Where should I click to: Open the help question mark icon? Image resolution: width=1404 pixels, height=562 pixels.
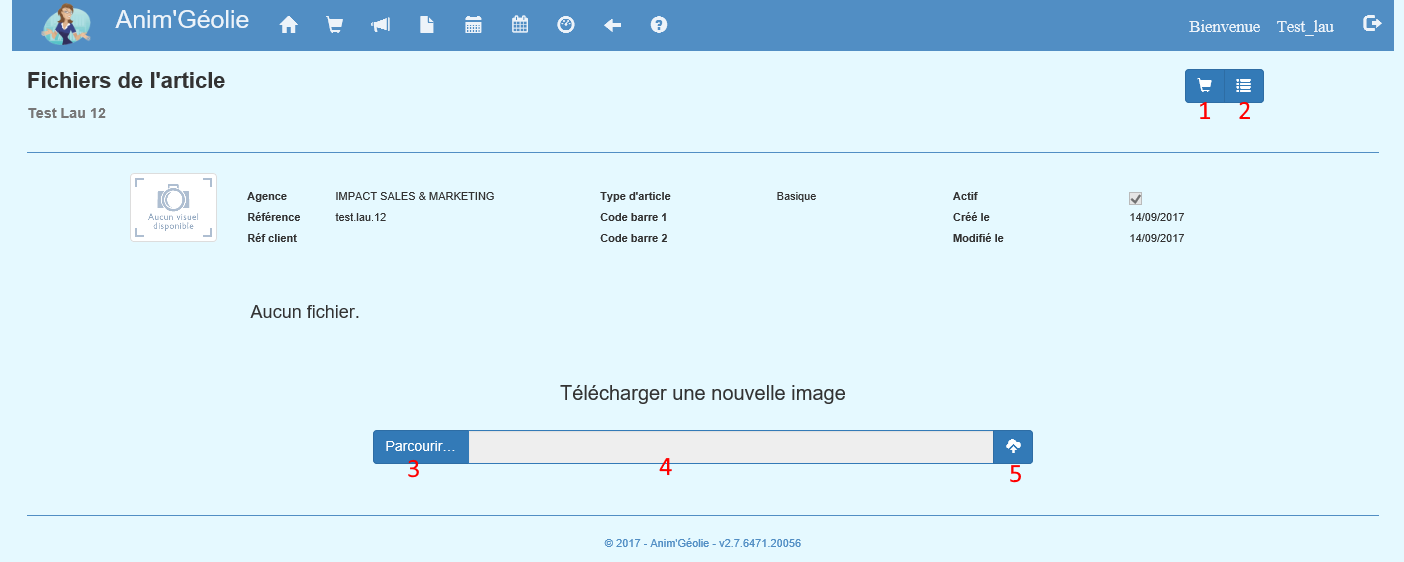659,26
